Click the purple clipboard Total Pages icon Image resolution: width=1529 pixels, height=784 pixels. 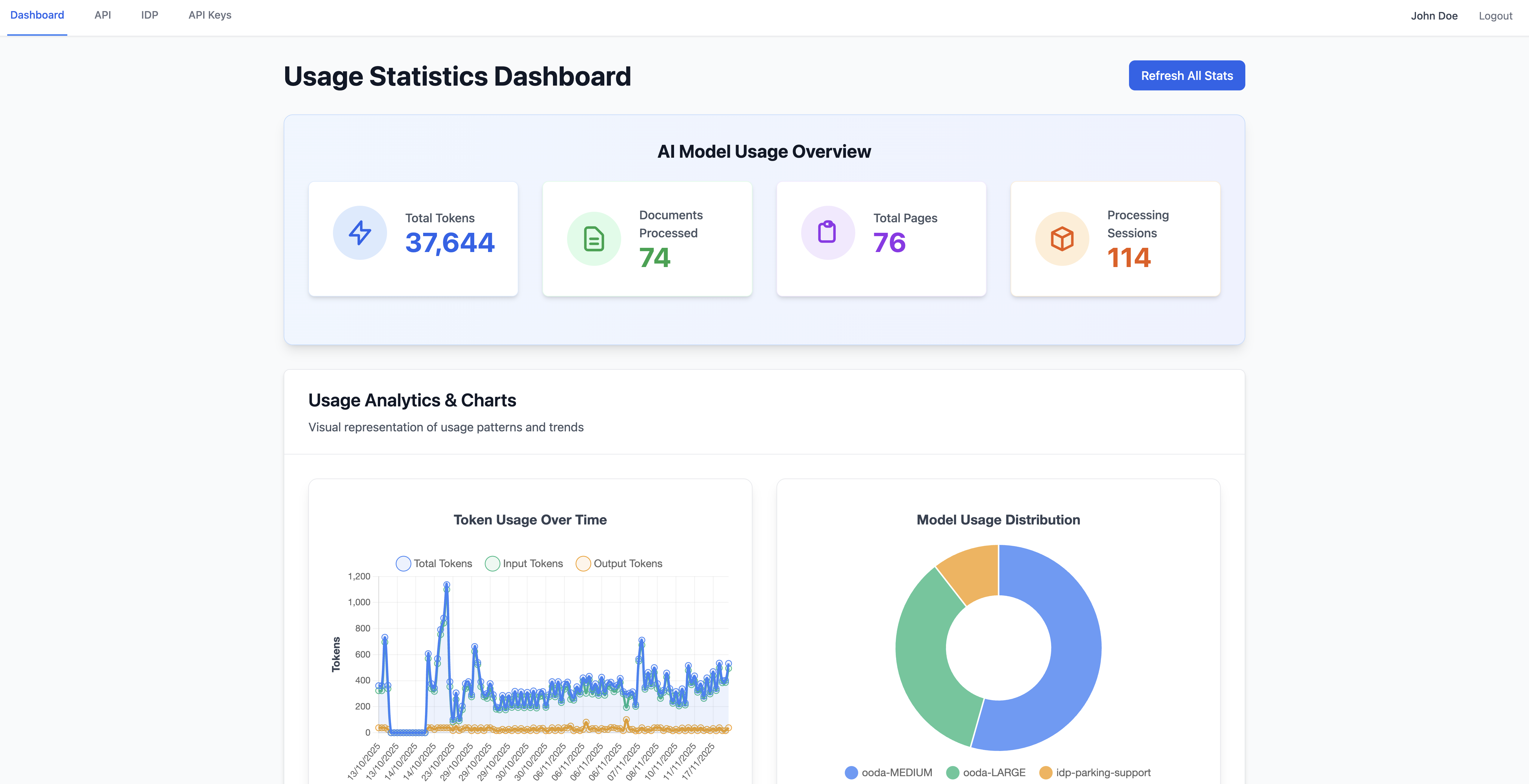tap(827, 233)
